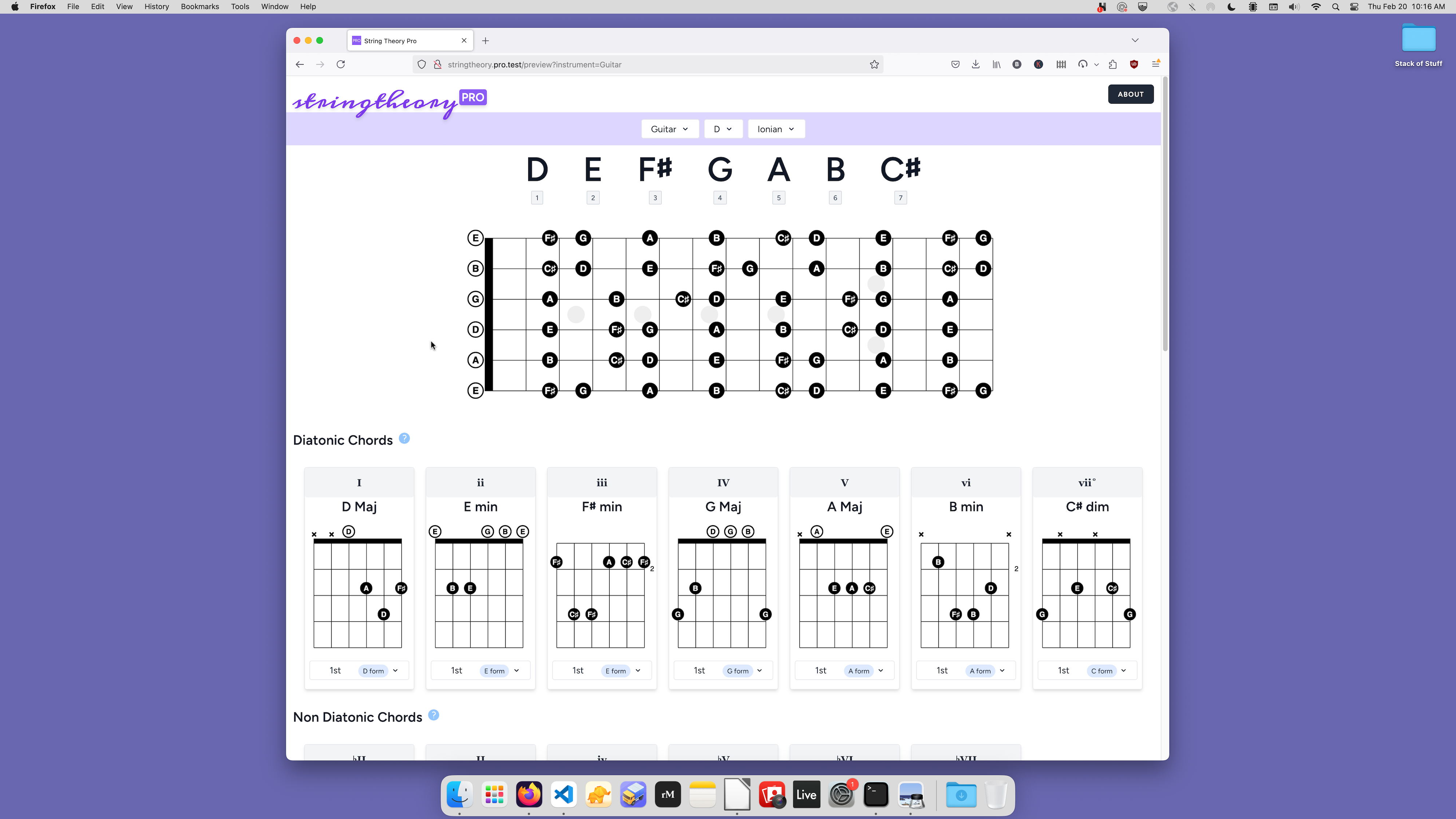Click scale degree button 7 under C#
1456x819 pixels.
pos(901,198)
